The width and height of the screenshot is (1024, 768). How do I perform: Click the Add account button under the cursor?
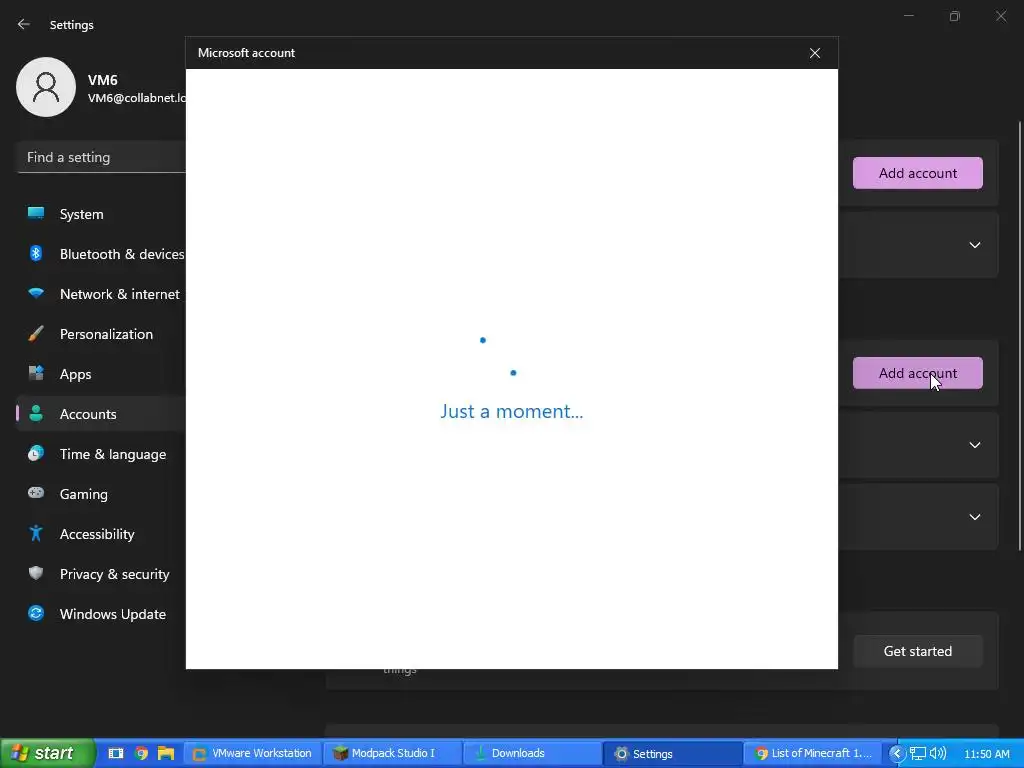tap(918, 373)
